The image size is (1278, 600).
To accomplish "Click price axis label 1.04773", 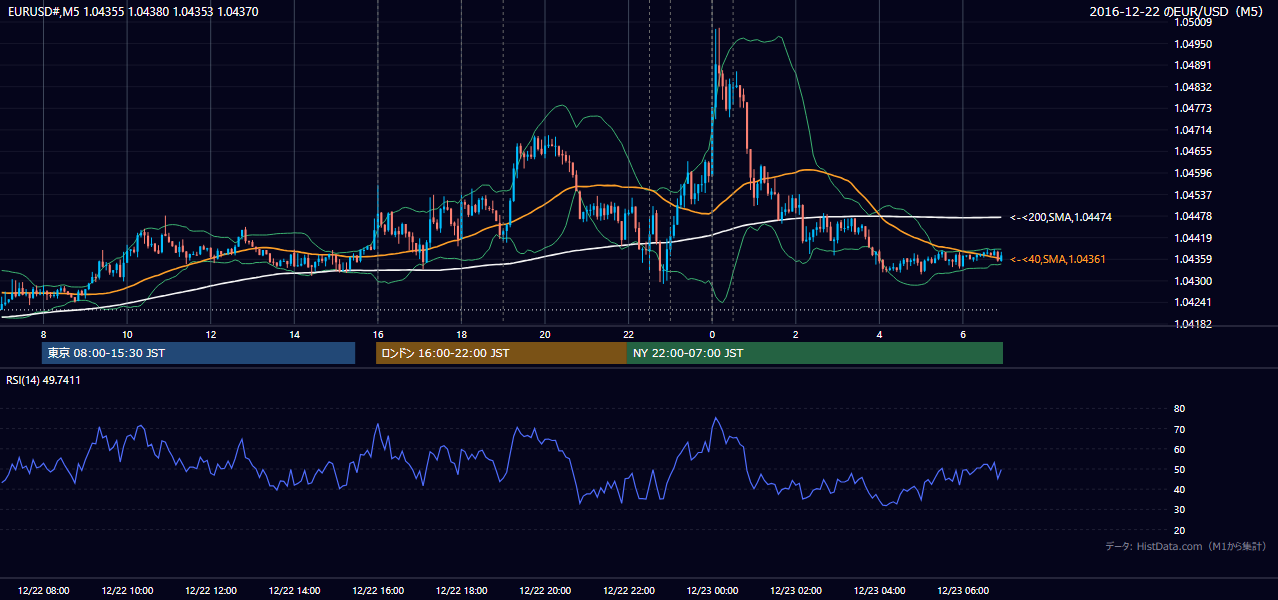I will [1193, 108].
